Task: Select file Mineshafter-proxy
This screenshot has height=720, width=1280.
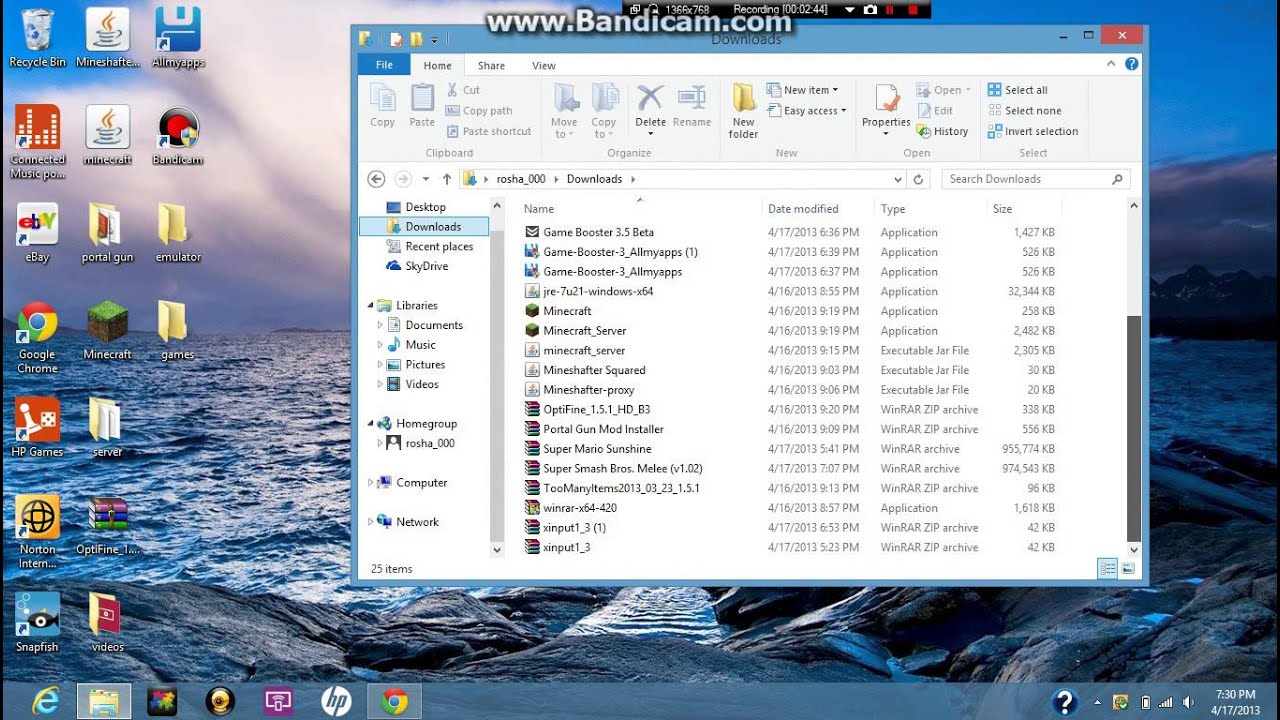Action: 589,390
